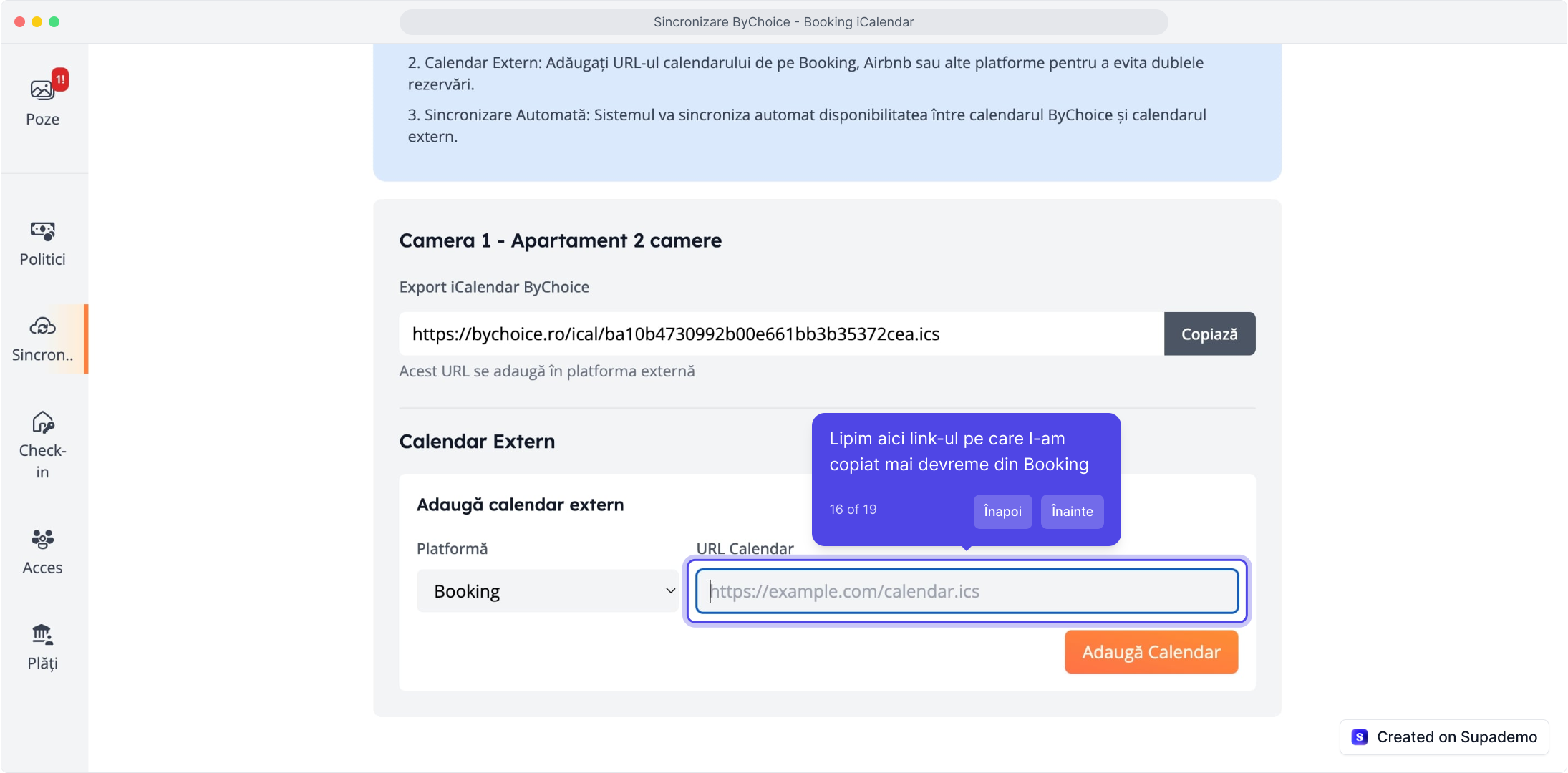Open the Acces users group icon
The height and width of the screenshot is (773, 1568).
42,538
